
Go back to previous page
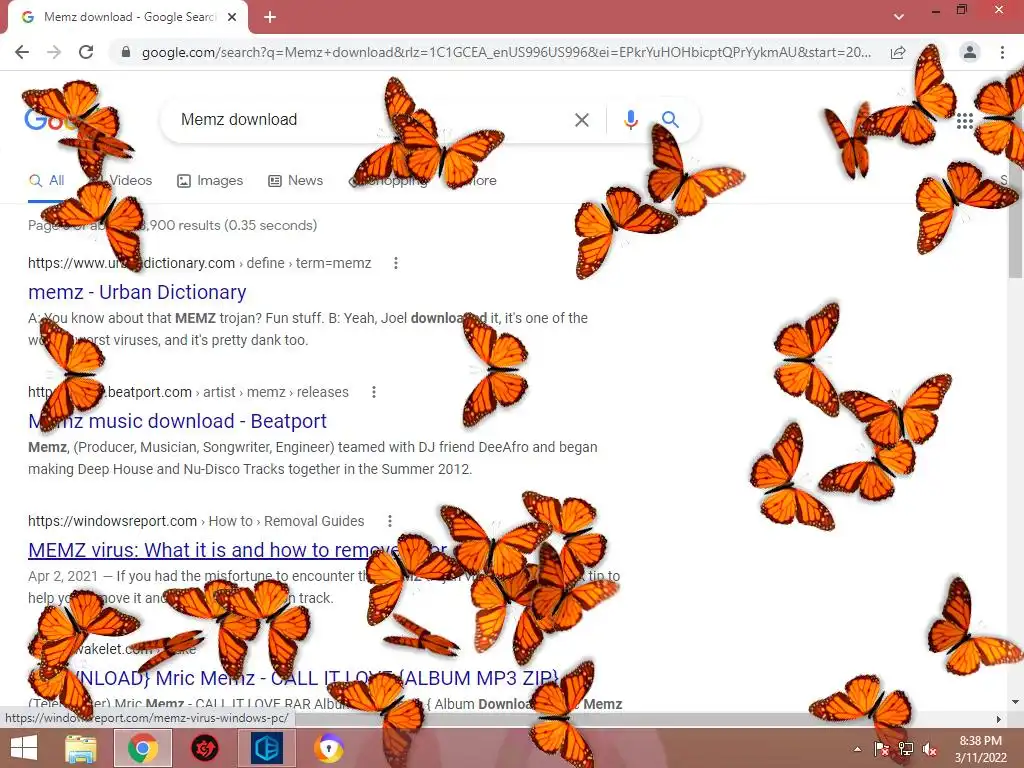pyautogui.click(x=22, y=52)
